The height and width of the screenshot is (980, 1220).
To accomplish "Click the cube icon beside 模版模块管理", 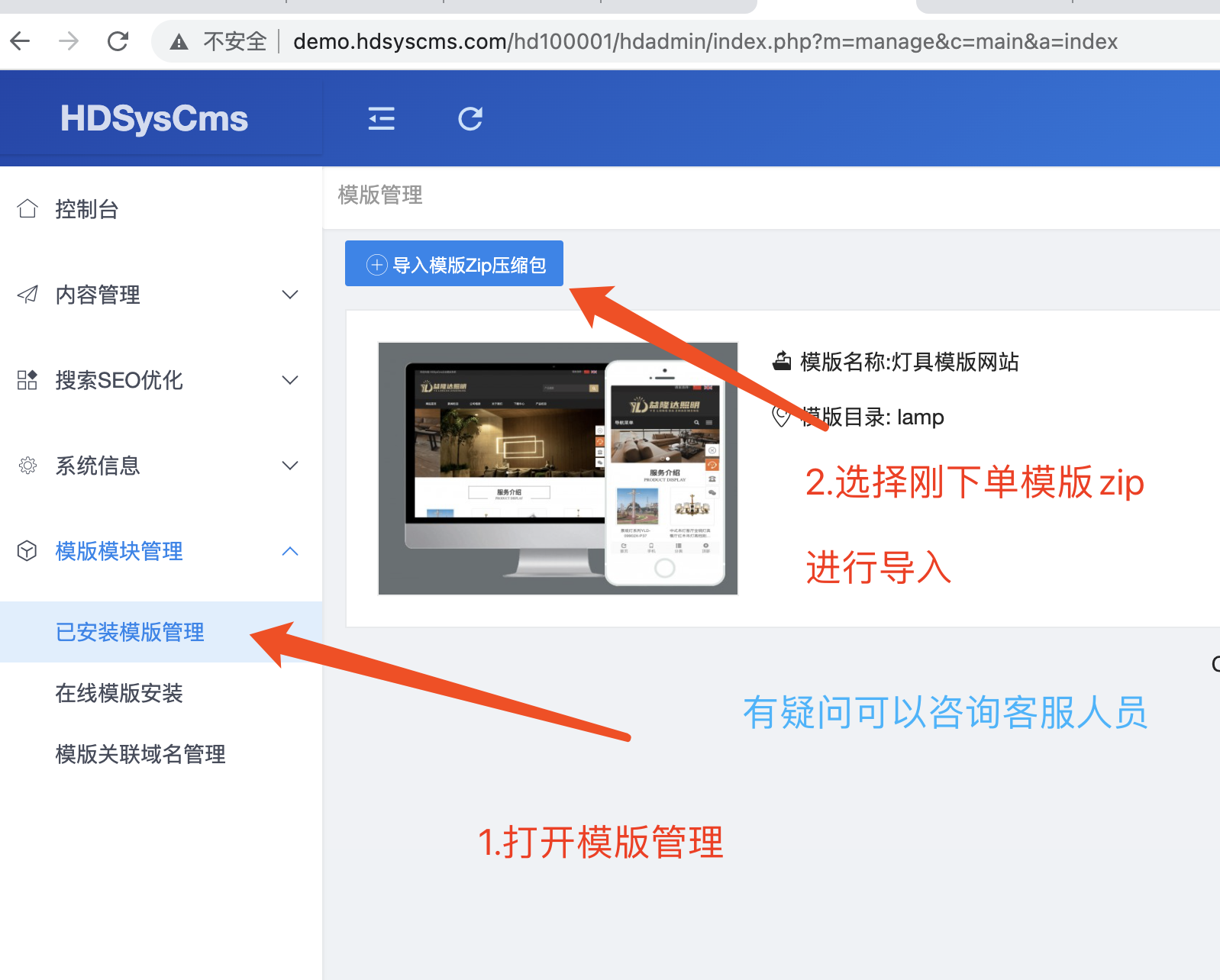I will pyautogui.click(x=27, y=551).
